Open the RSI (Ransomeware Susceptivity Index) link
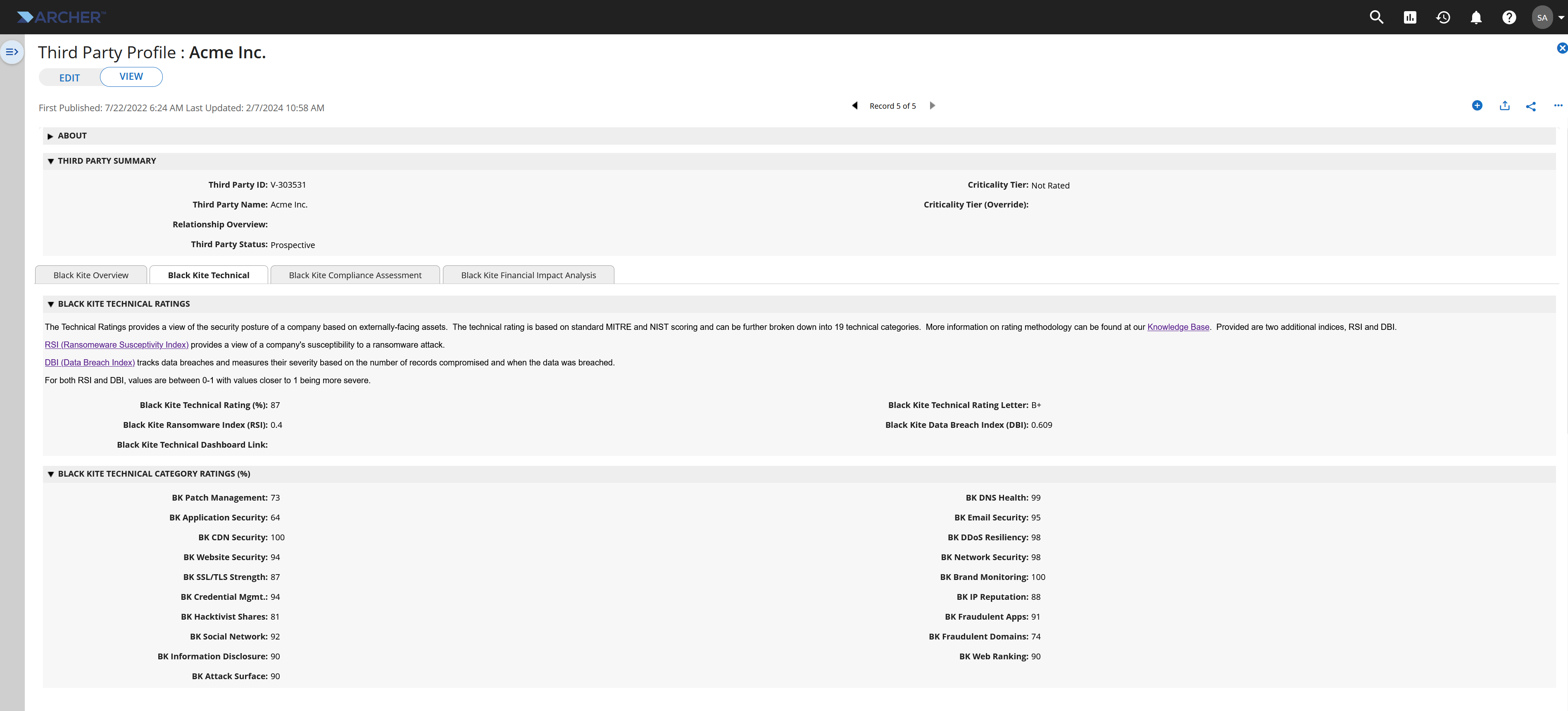 (116, 344)
